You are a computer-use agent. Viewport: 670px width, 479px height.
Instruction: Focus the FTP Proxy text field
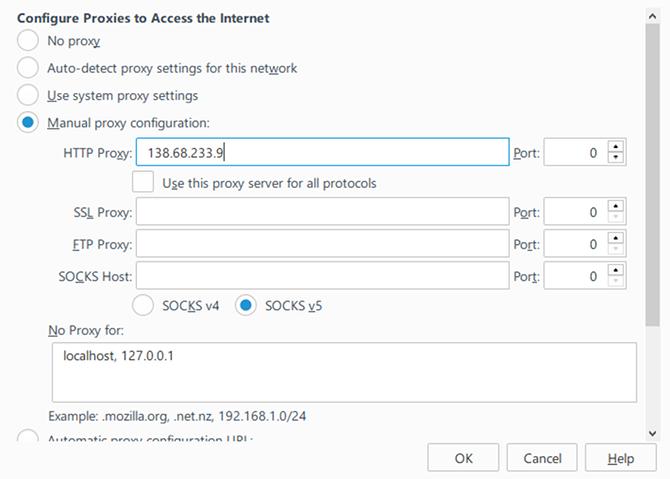pos(322,244)
